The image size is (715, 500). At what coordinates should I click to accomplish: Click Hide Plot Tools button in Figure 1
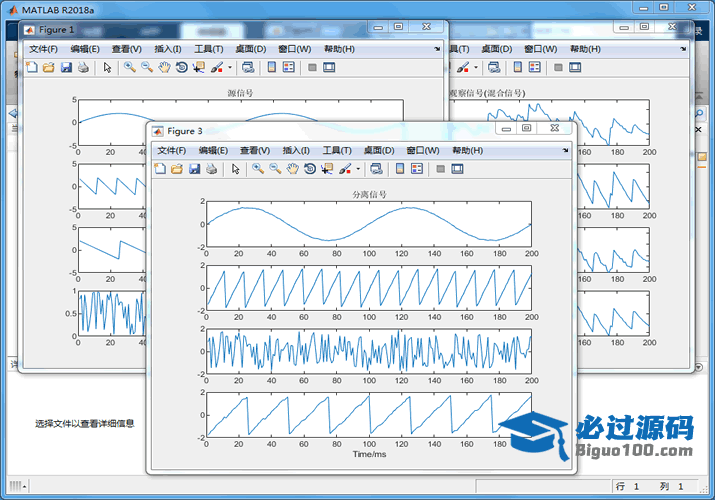(312, 67)
